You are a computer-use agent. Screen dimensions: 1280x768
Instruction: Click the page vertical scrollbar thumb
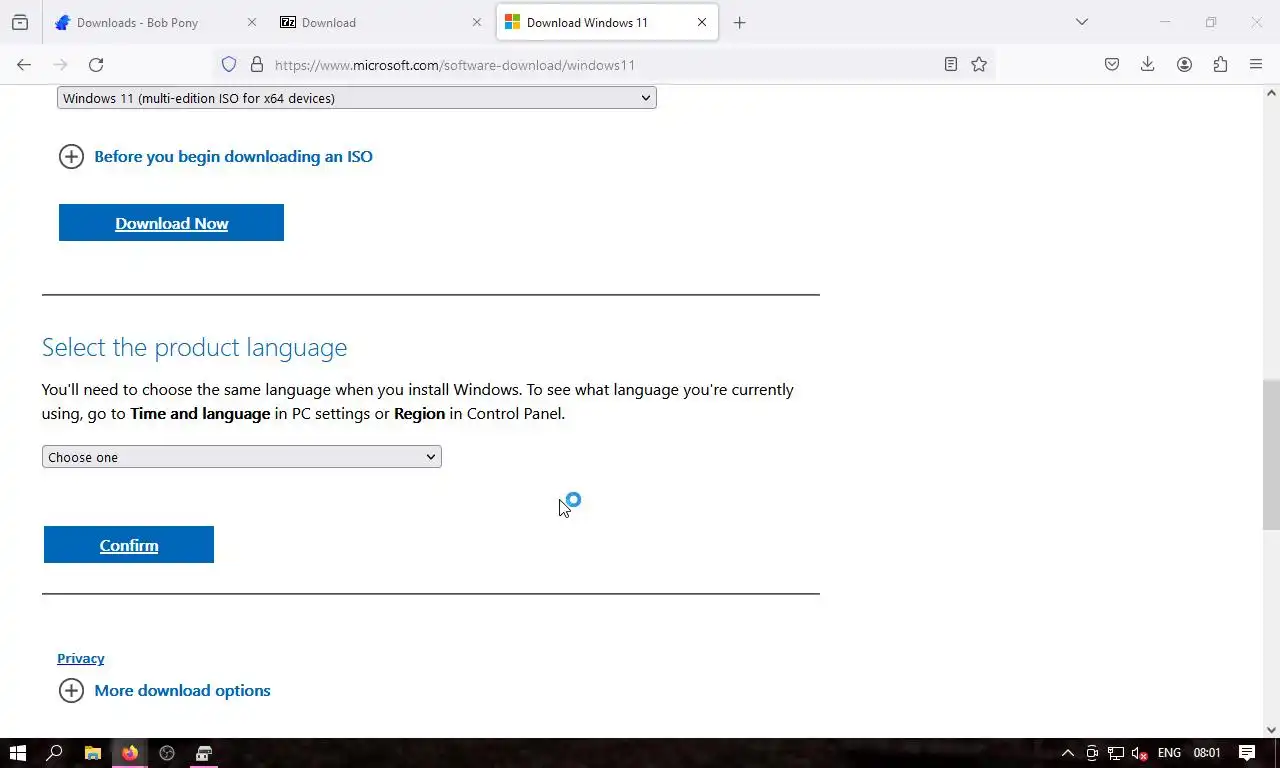(1271, 455)
